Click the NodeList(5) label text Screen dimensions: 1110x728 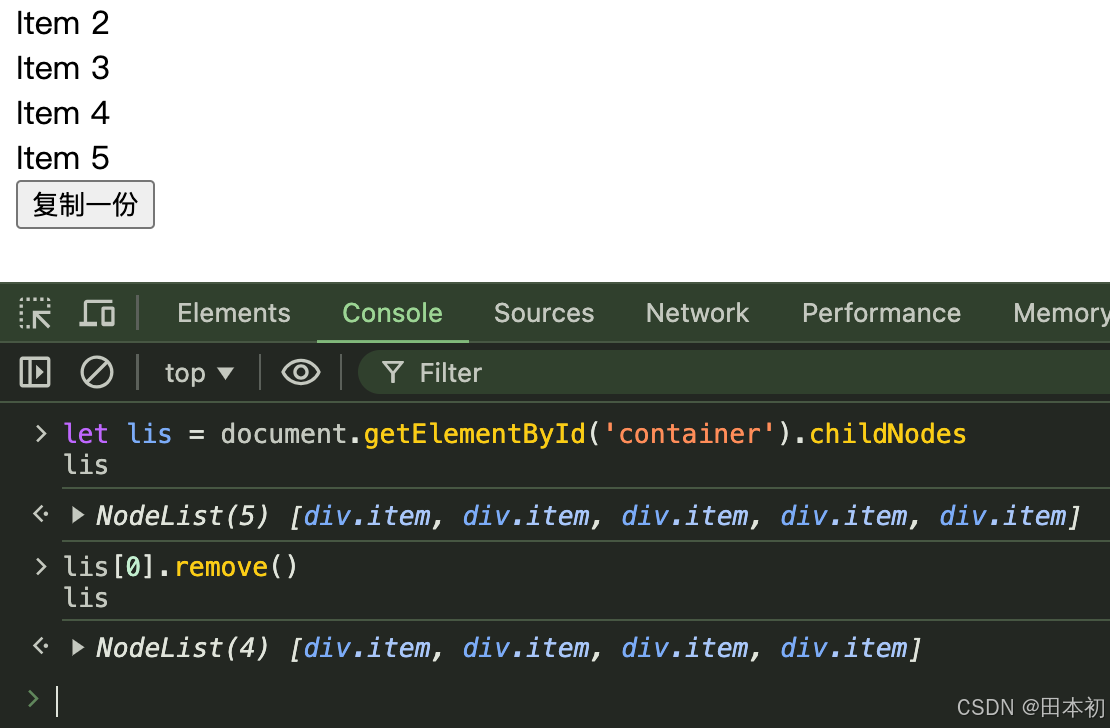click(x=183, y=516)
